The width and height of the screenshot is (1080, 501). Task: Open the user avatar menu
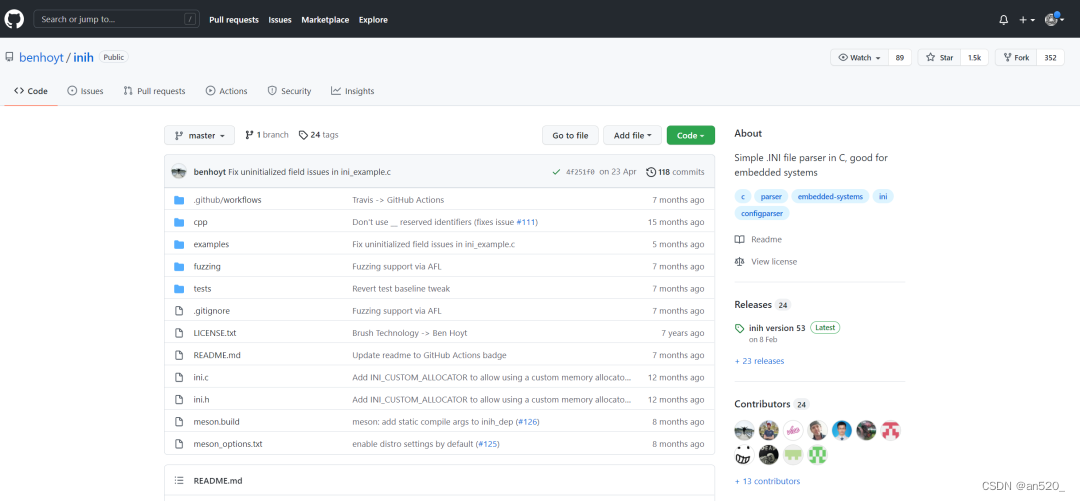pos(1055,20)
